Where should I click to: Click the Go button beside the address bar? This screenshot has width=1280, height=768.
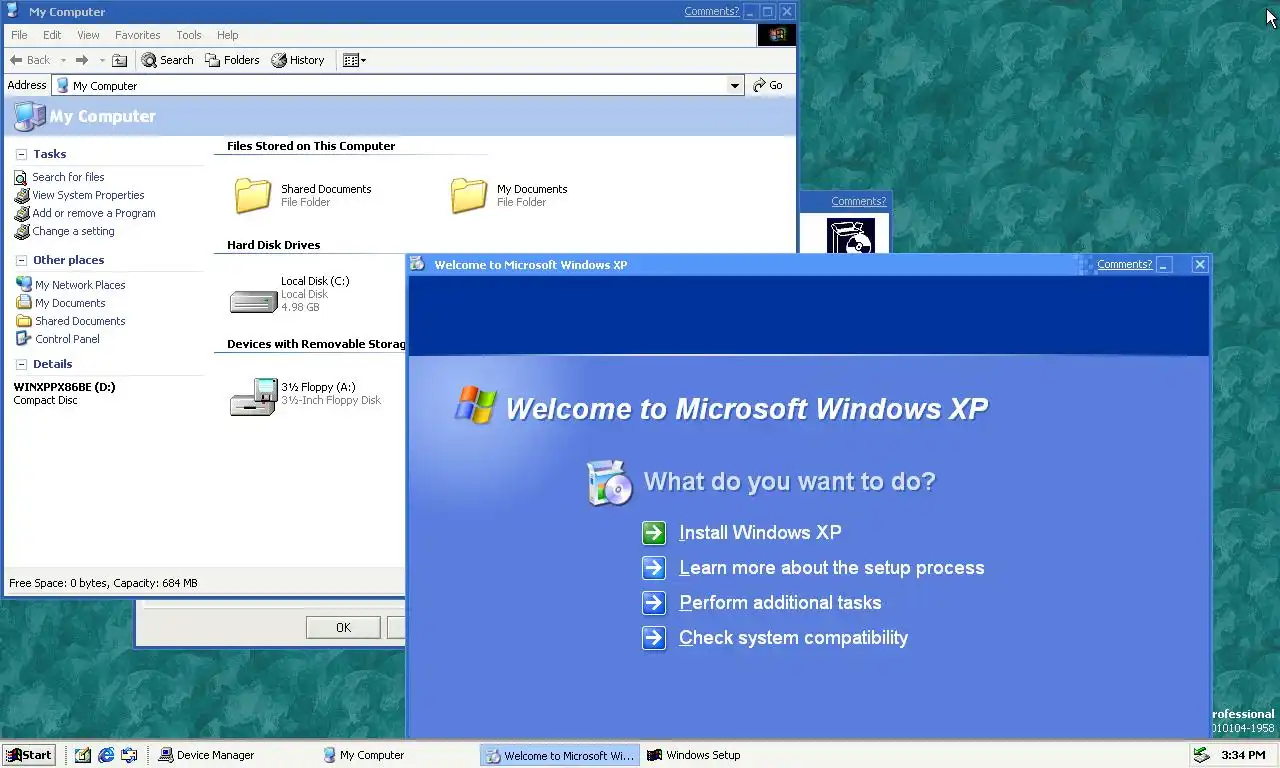[768, 85]
